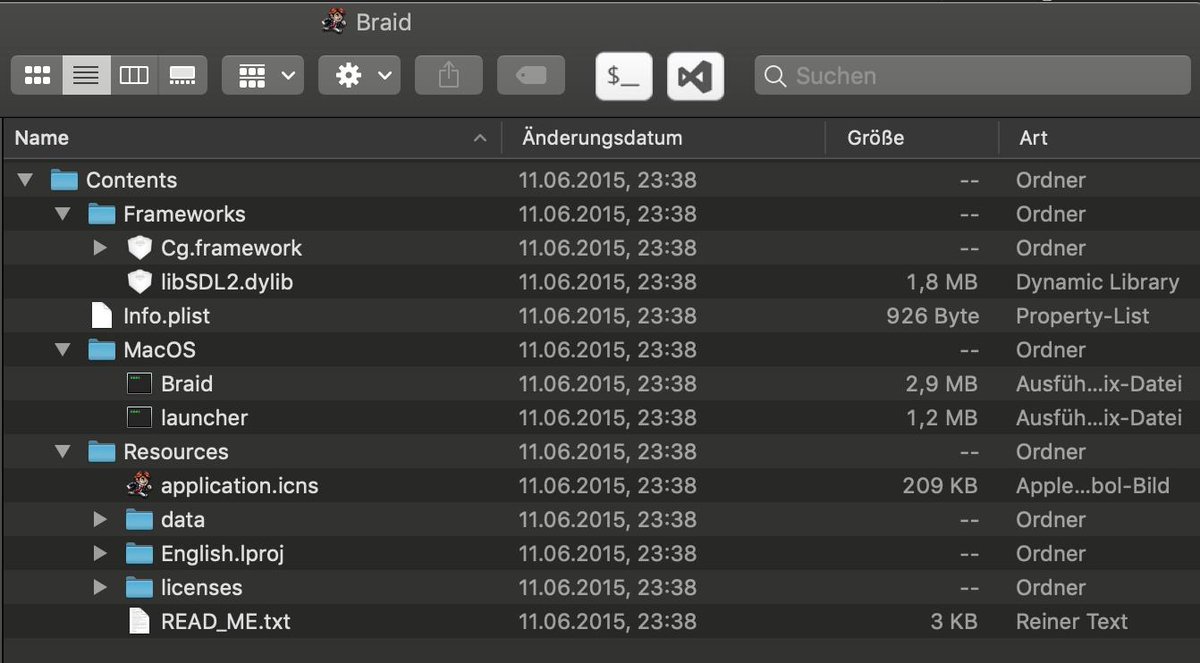Select the English.lproj folder name
This screenshot has width=1200, height=663.
222,554
